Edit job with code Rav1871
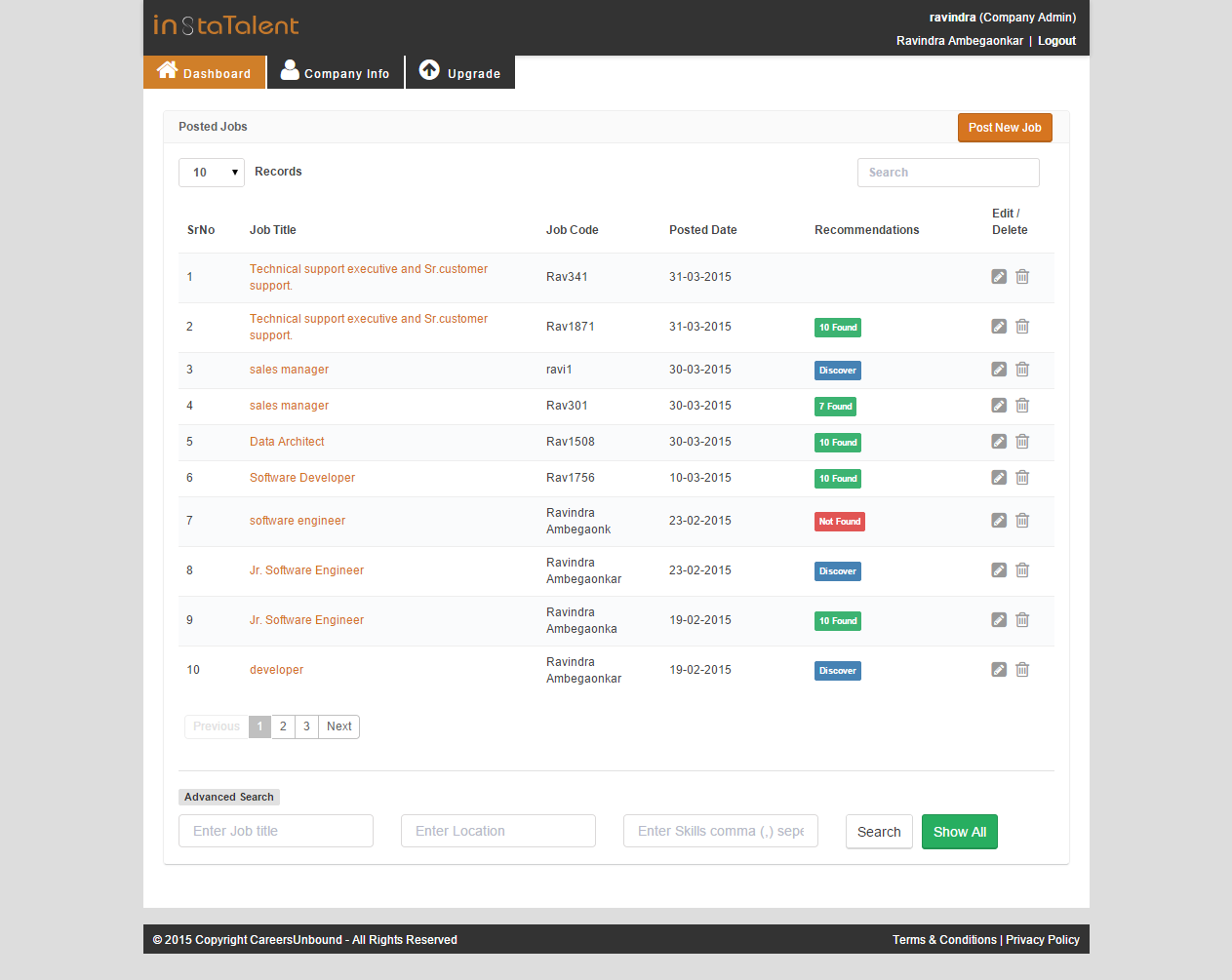Screen dimensions: 1232x980 pos(999,327)
